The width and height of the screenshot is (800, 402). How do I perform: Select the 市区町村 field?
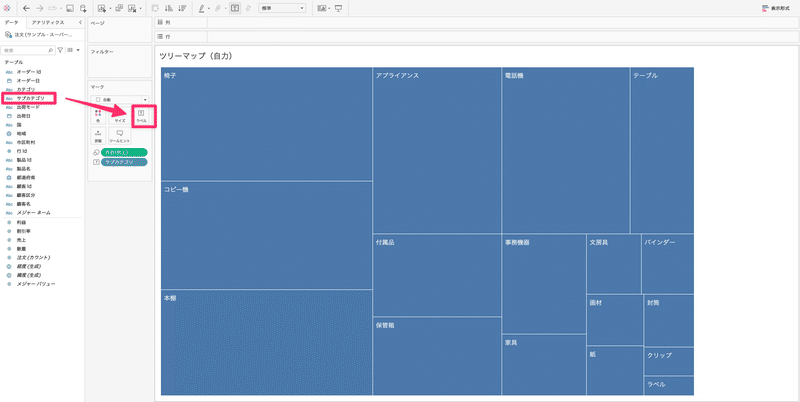[x=26, y=142]
